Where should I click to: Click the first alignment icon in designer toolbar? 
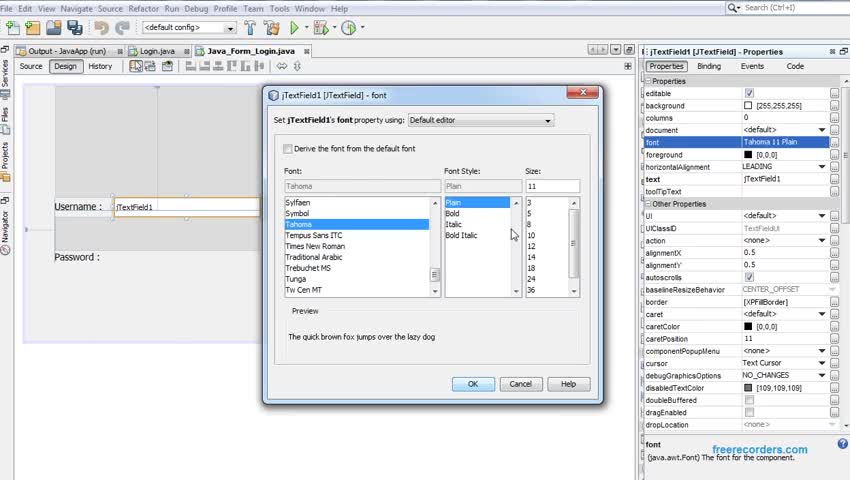[x=191, y=66]
